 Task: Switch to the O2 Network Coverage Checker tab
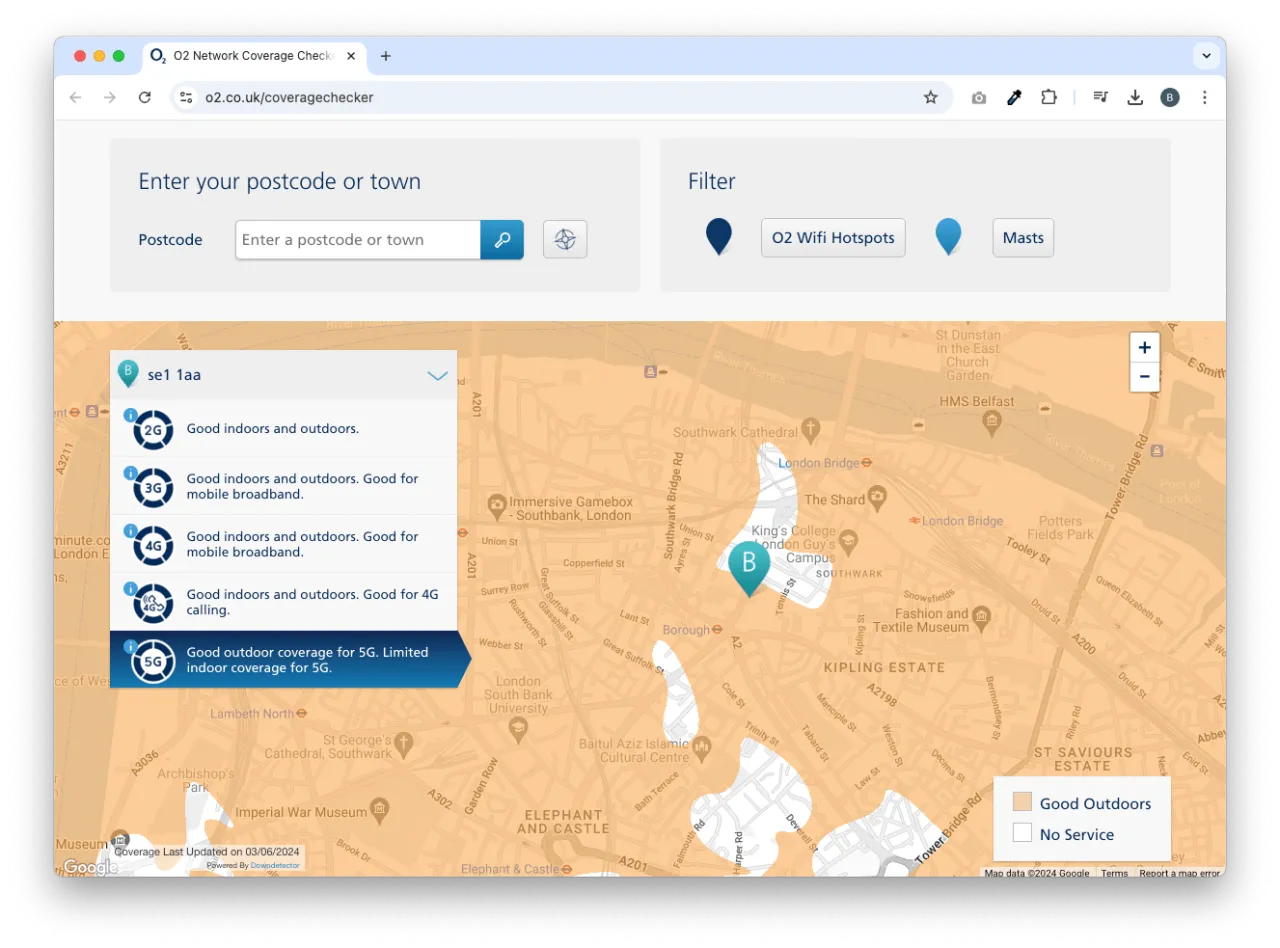(253, 56)
